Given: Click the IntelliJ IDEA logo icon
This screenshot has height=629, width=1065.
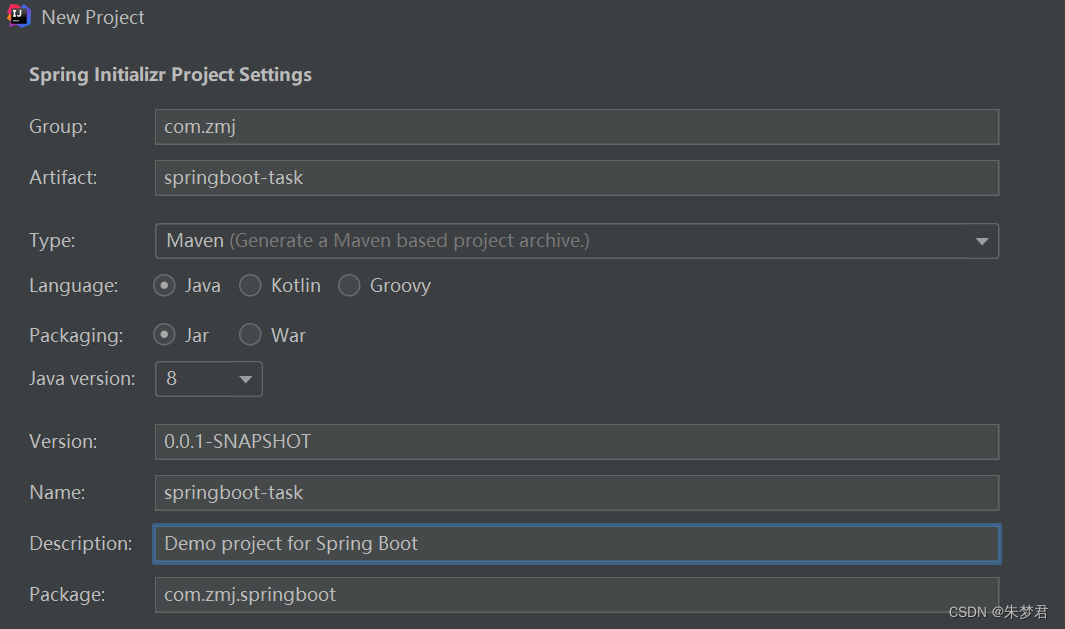Looking at the screenshot, I should (20, 17).
